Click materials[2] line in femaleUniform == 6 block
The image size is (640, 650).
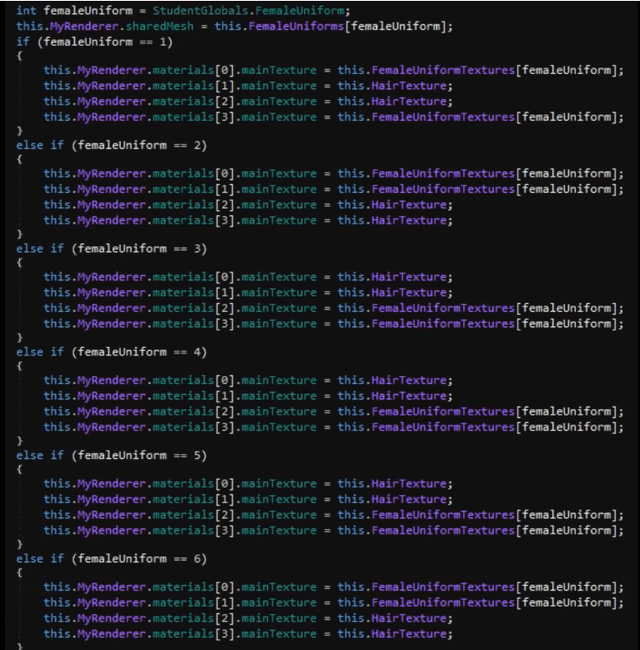(x=248, y=618)
